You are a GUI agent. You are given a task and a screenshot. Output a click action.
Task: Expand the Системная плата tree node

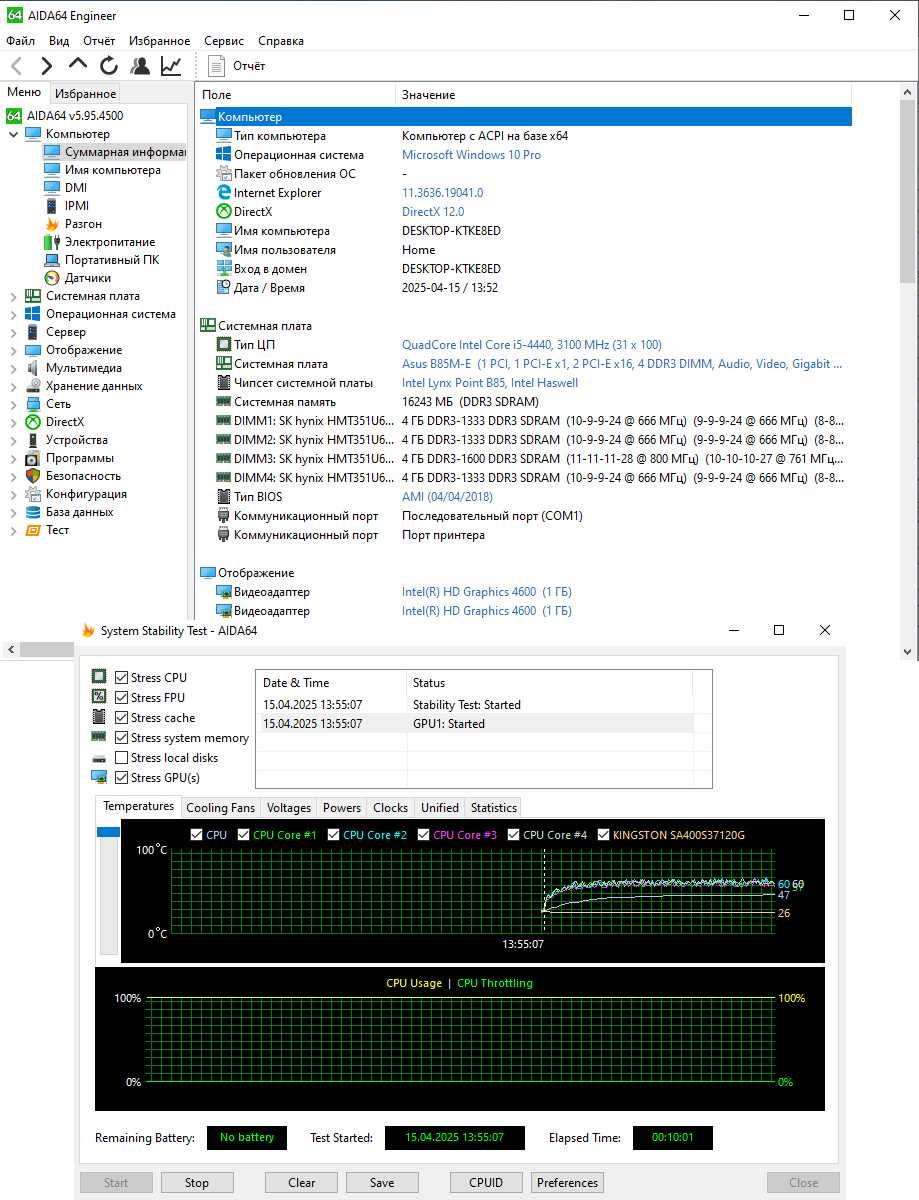pos(14,296)
